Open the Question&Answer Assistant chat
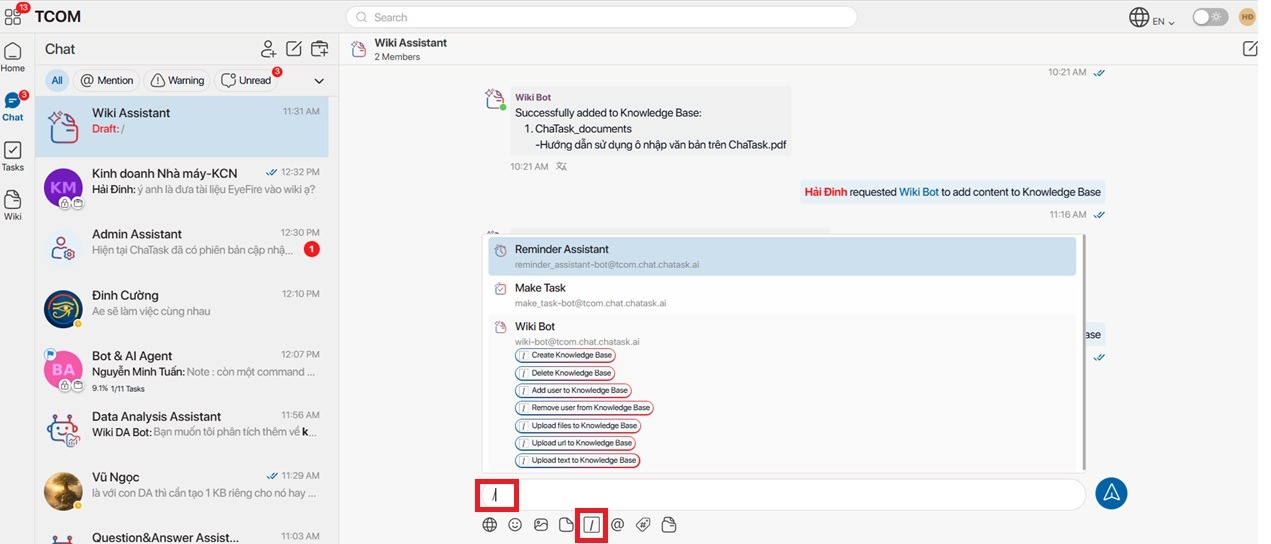1271x544 pixels. pos(182,535)
